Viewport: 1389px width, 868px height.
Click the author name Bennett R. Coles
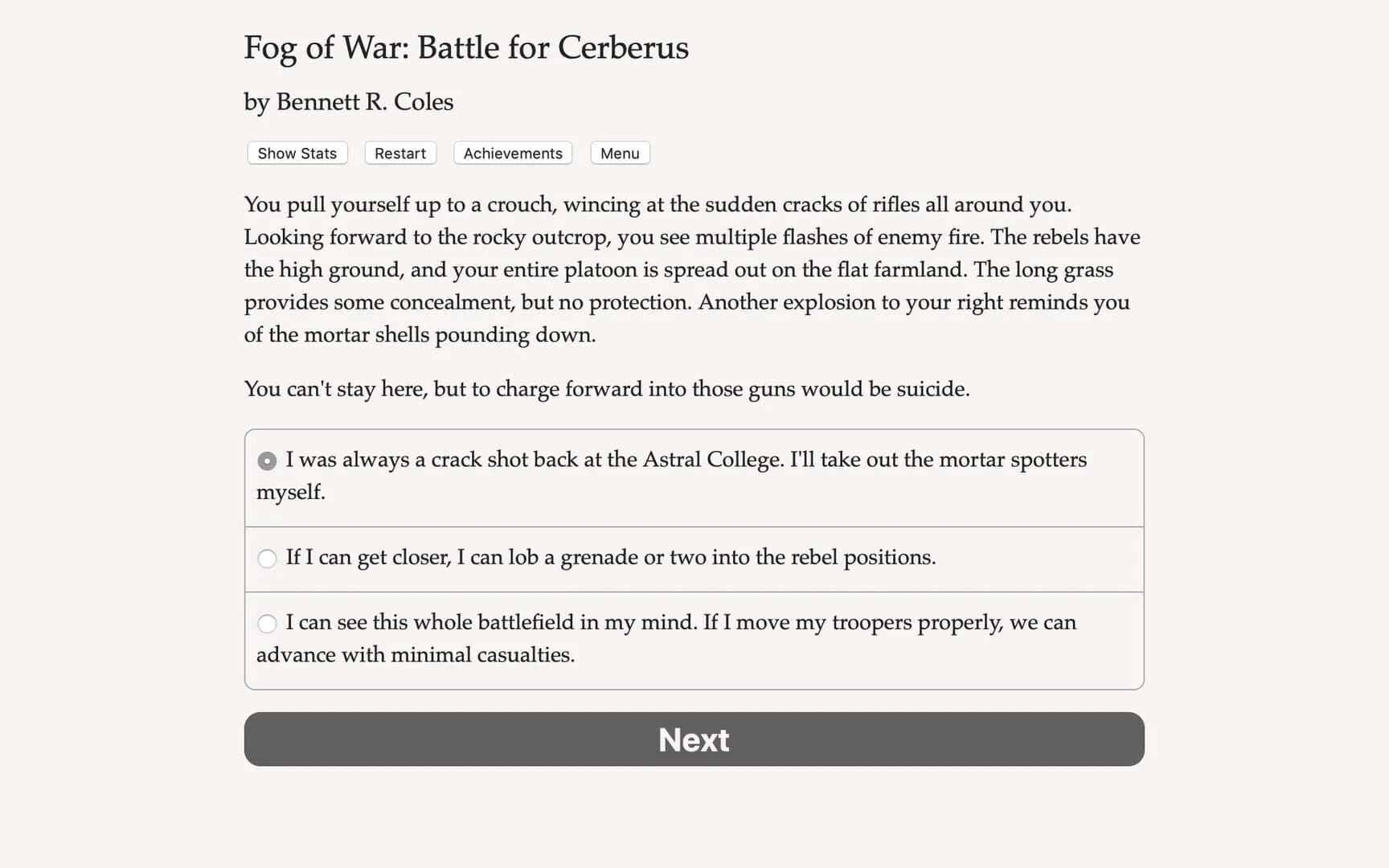(348, 102)
